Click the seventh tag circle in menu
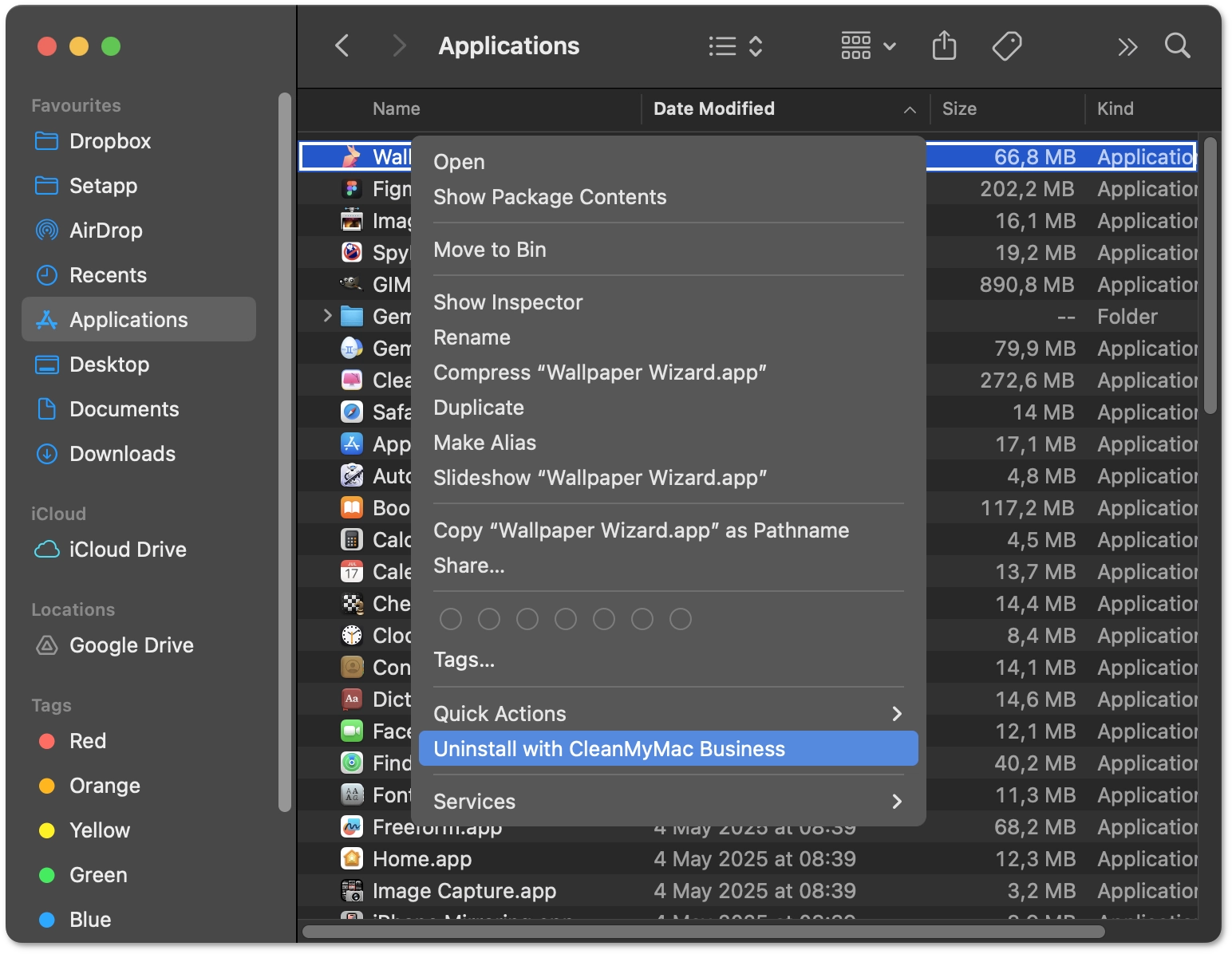This screenshot has width=1232, height=954. pyautogui.click(x=681, y=619)
